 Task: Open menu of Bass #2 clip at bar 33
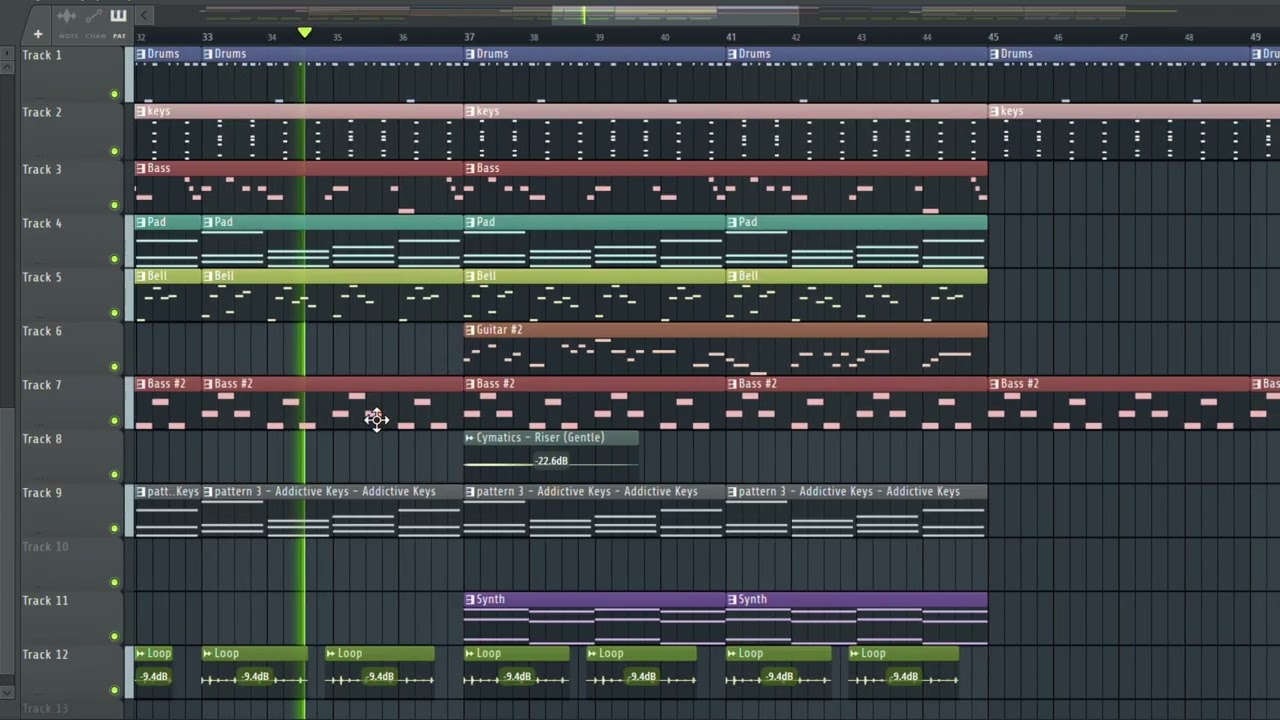208,384
